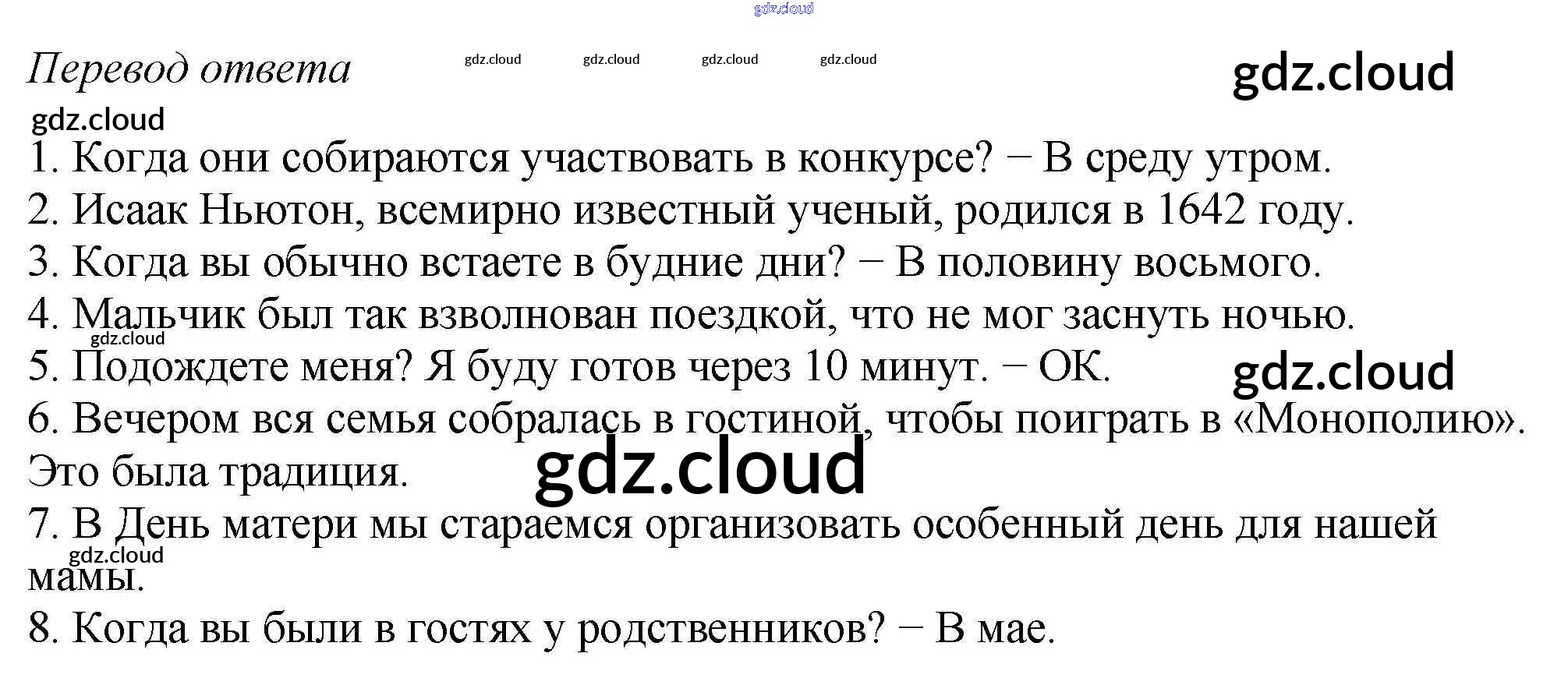Click the large gdz.cloud watermark above sentence 1

1343,72
